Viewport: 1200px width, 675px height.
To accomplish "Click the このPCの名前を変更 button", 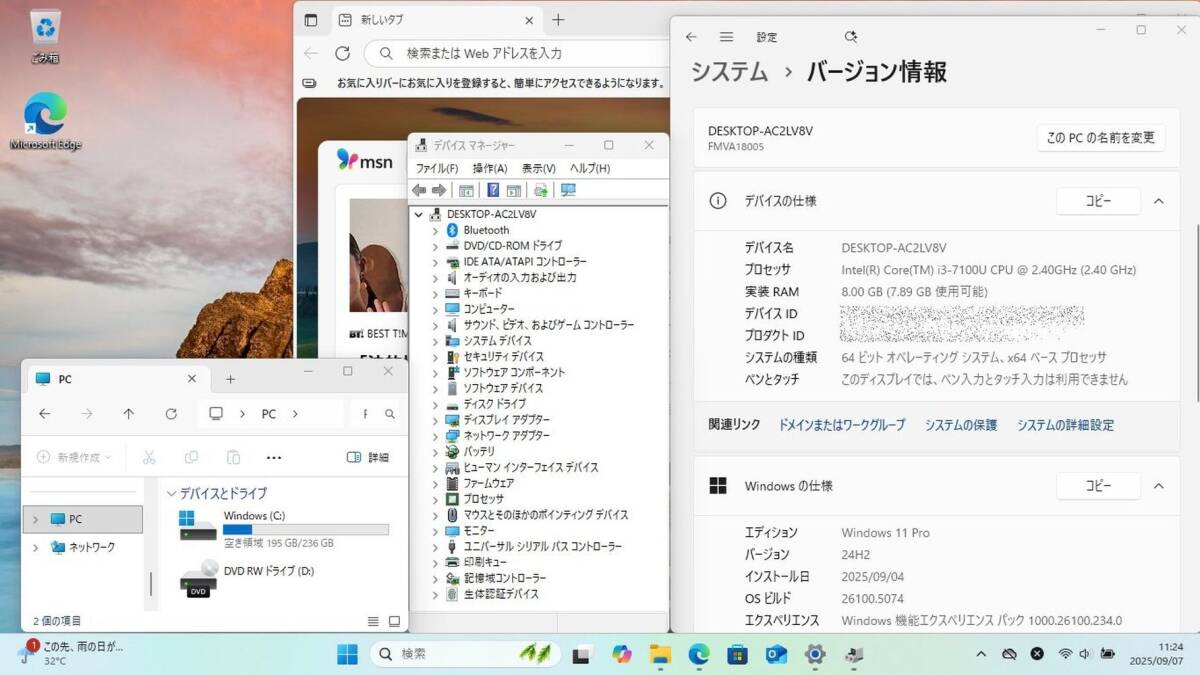I will pyautogui.click(x=1100, y=138).
